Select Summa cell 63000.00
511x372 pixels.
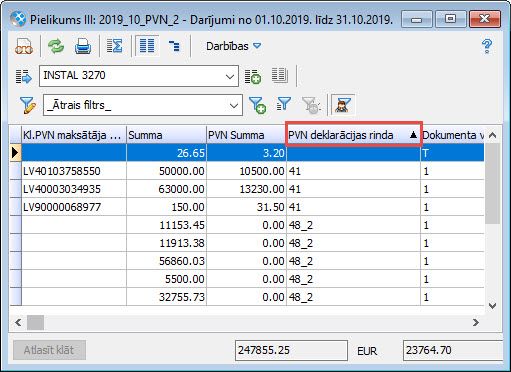[166, 189]
